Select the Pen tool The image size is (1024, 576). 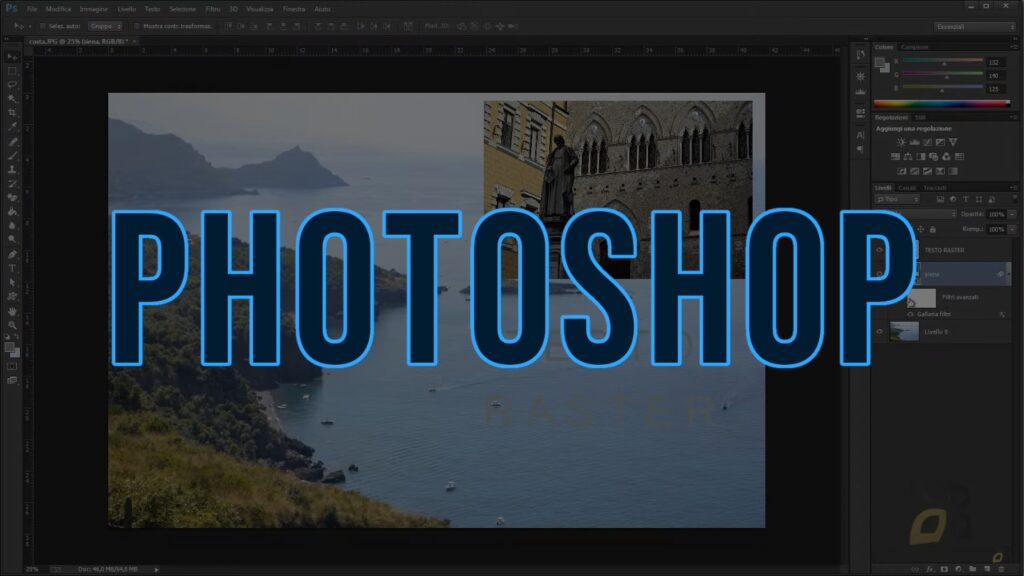point(12,254)
